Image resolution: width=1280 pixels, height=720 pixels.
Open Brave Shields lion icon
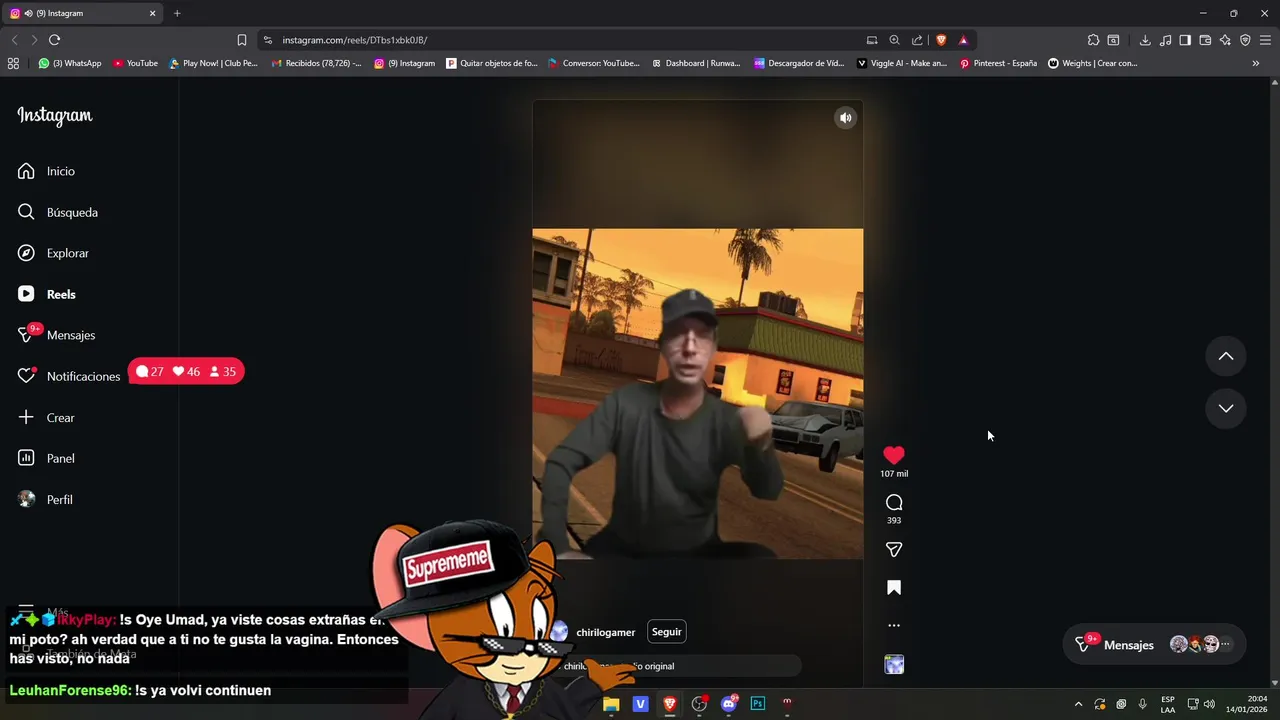tap(941, 40)
